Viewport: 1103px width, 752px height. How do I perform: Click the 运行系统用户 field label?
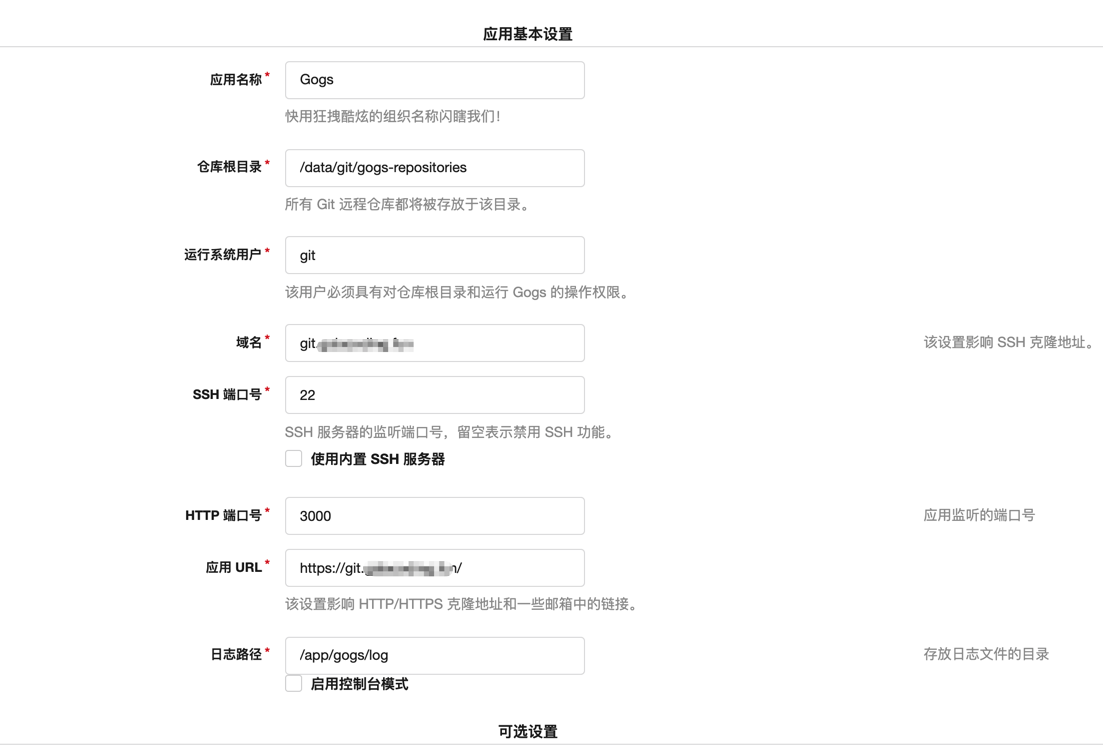pos(223,255)
